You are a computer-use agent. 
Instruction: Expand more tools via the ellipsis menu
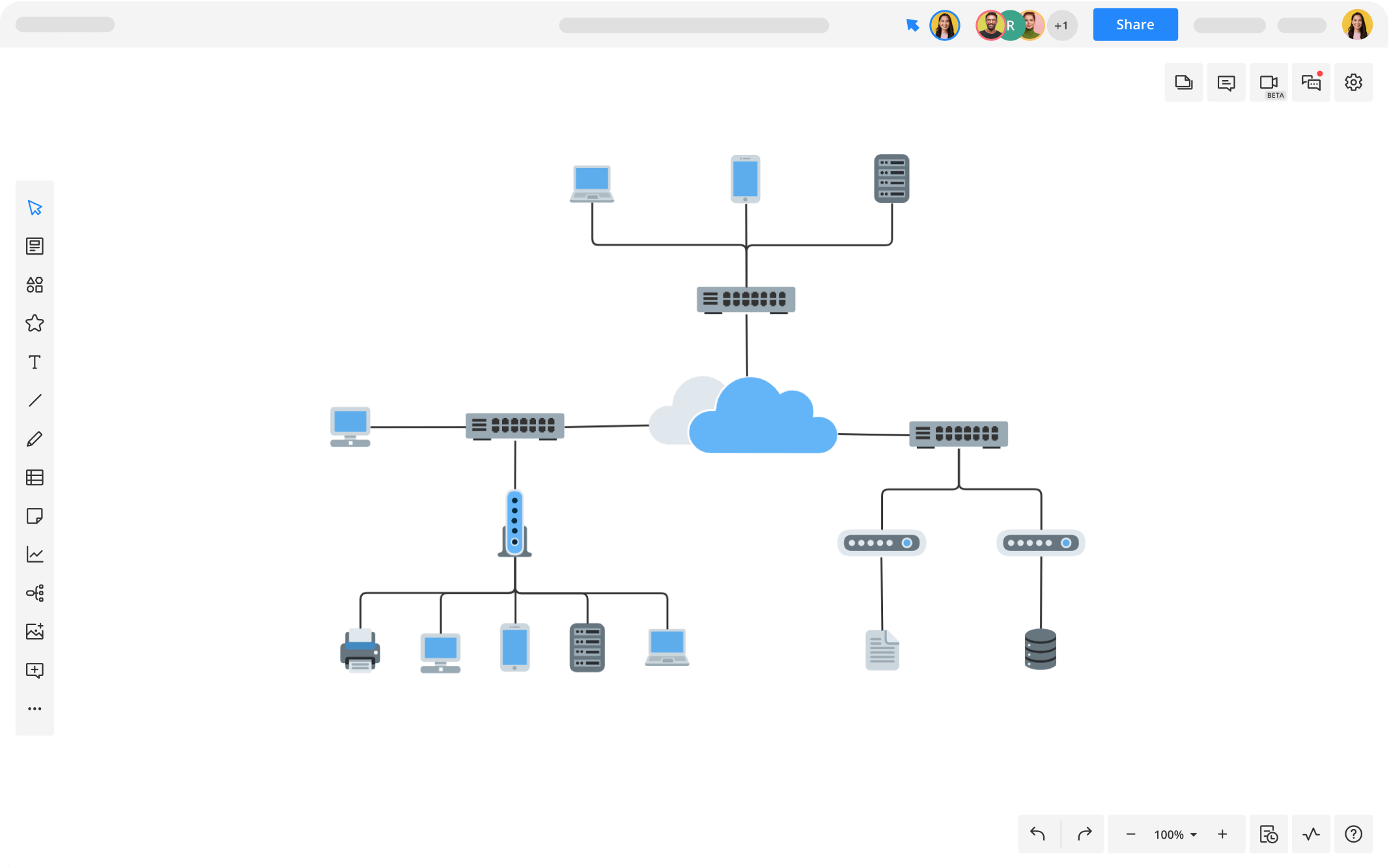click(35, 708)
